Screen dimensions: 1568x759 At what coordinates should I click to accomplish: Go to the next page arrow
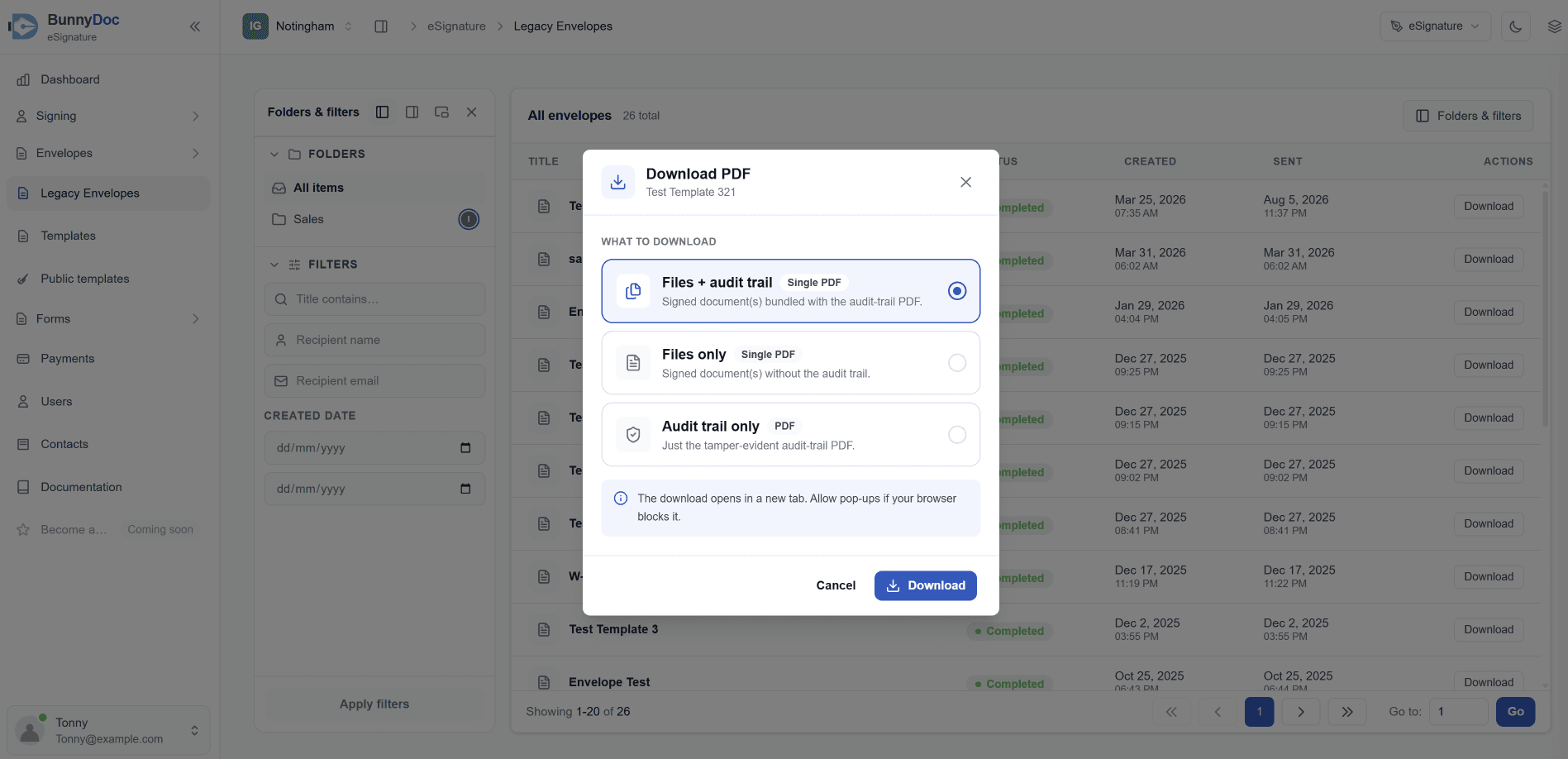(x=1301, y=712)
